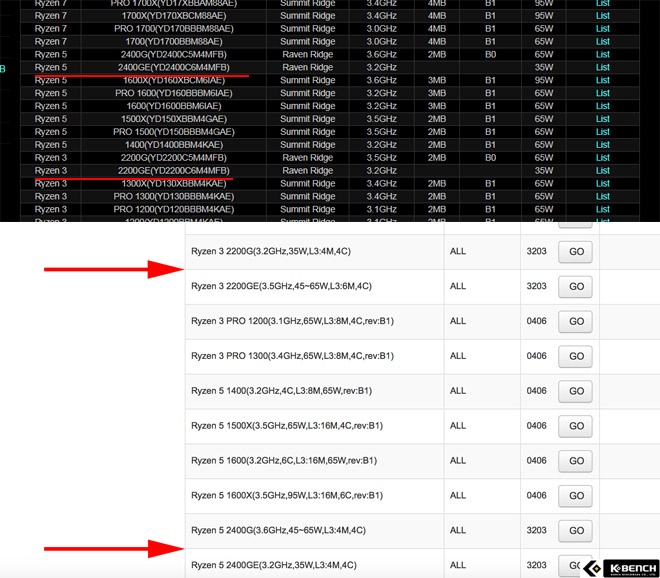
Task: Select Ryzen 3 2200GE(3.5GHz,45~65W,L3:6M,4C) entry
Action: (x=281, y=286)
